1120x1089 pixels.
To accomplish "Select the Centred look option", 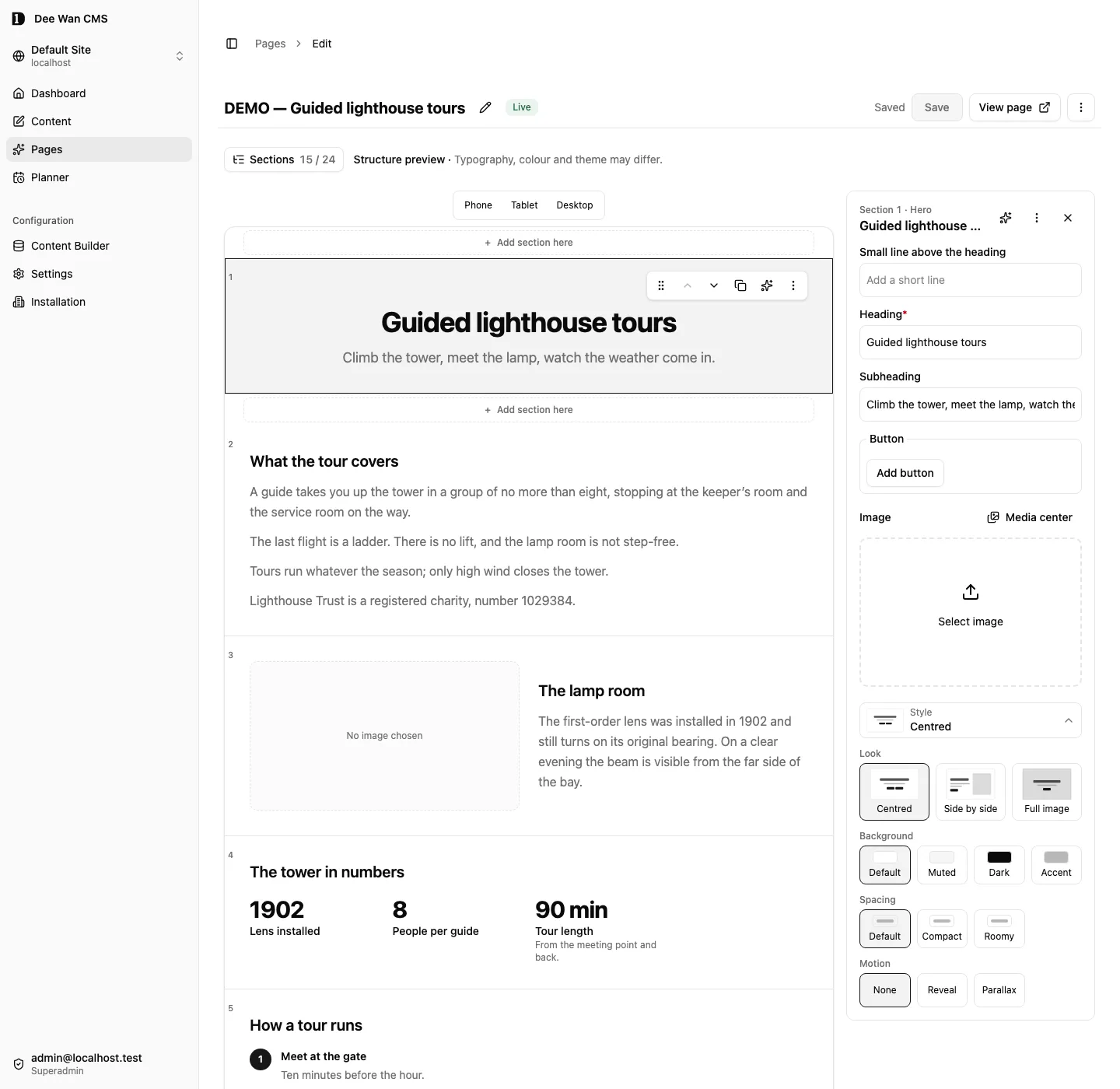I will click(894, 792).
